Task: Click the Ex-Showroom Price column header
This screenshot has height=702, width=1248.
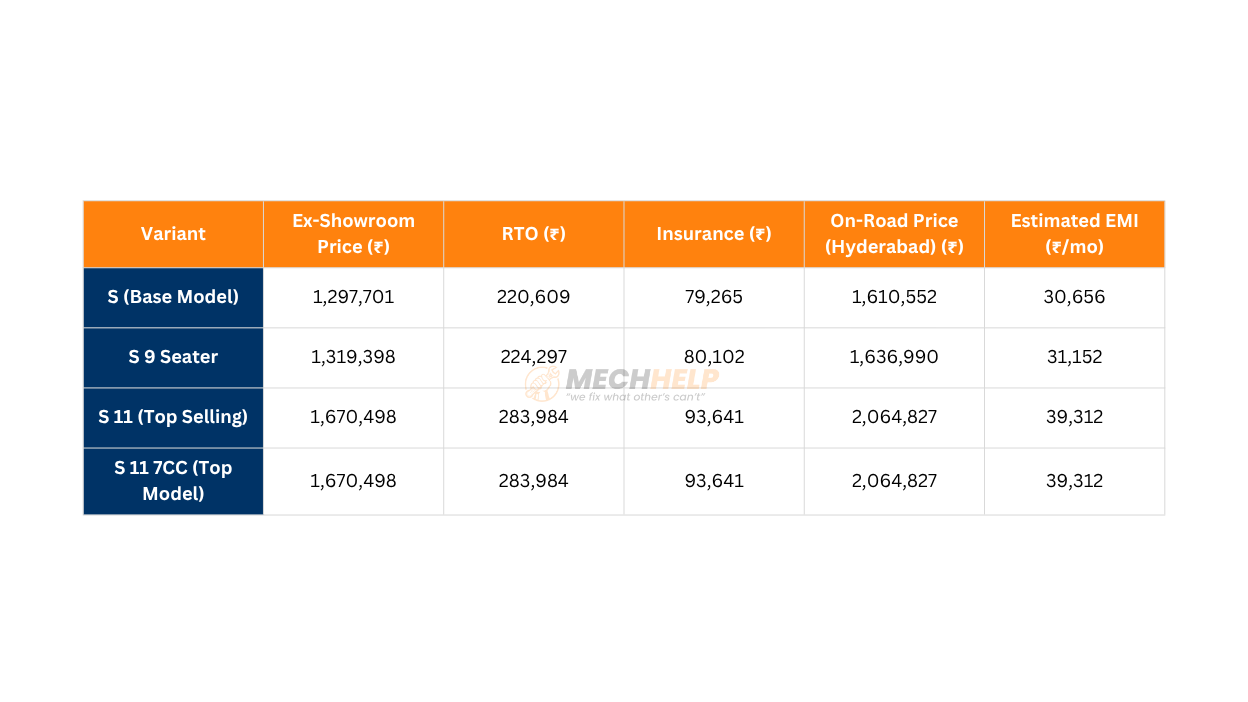Action: [353, 234]
